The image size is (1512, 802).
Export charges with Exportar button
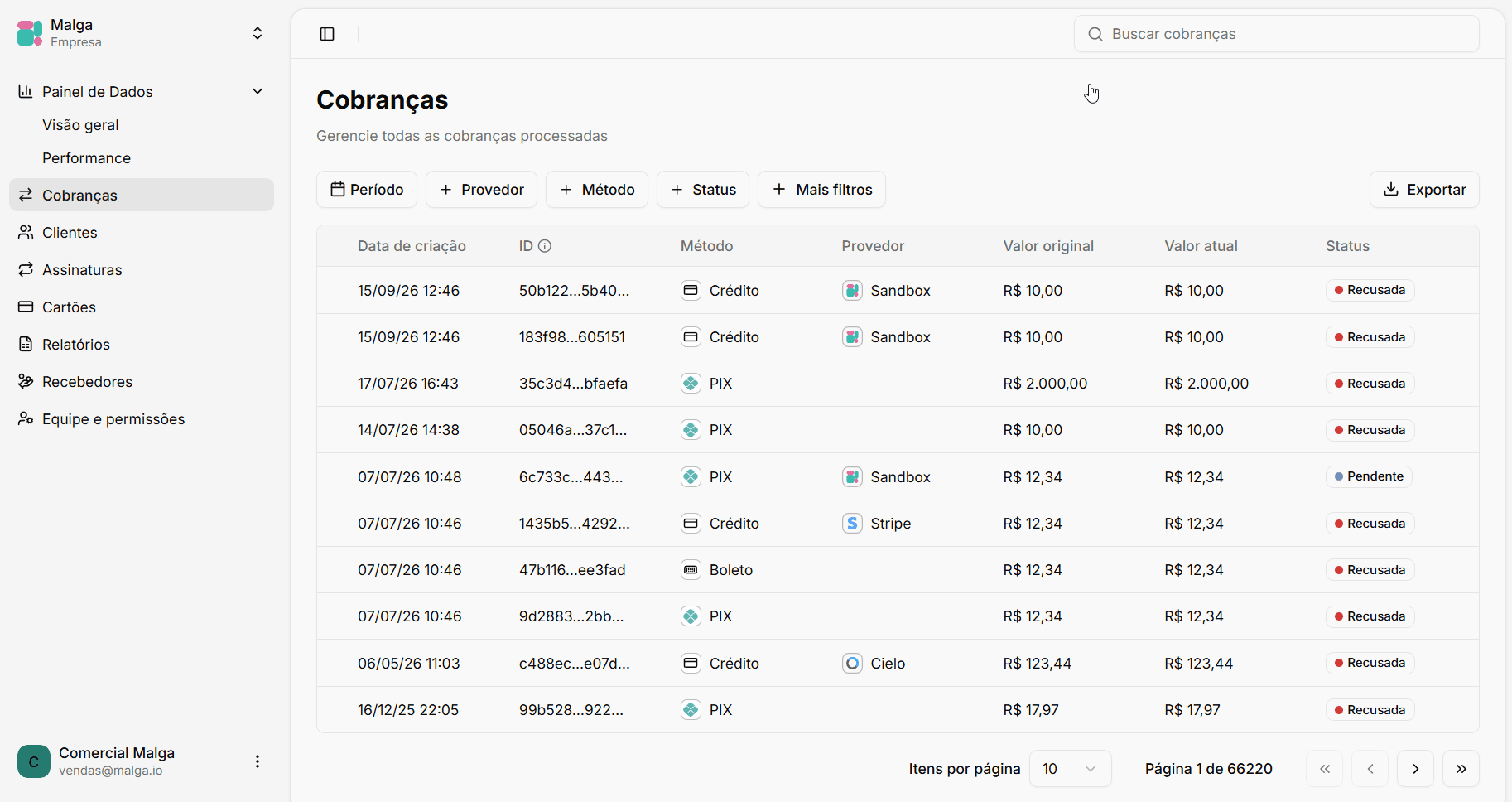pyautogui.click(x=1424, y=190)
